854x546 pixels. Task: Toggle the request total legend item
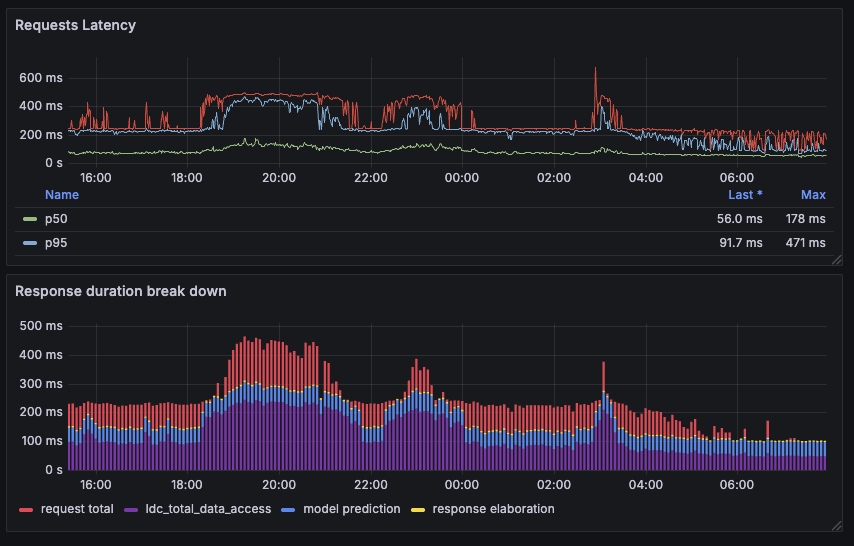coord(77,509)
